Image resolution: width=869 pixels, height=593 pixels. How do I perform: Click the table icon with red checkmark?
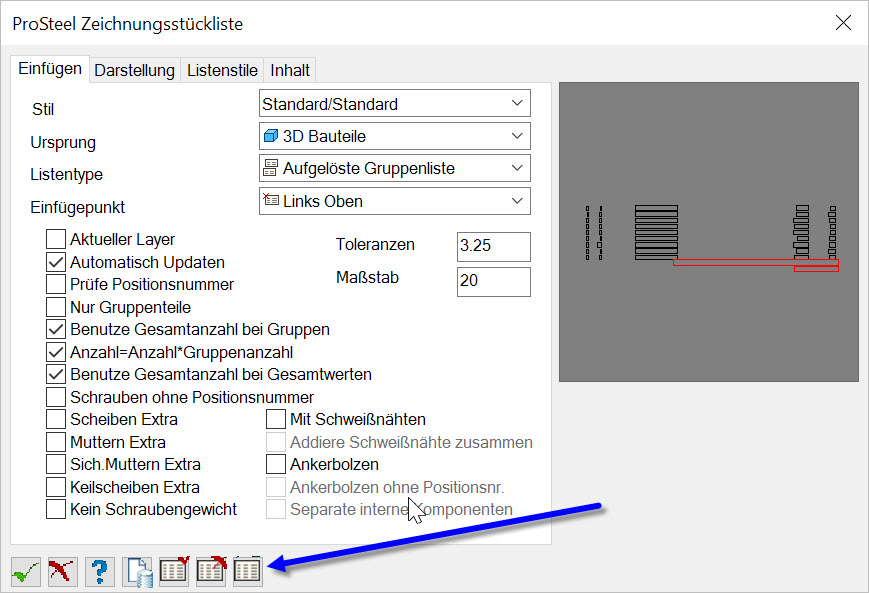174,571
